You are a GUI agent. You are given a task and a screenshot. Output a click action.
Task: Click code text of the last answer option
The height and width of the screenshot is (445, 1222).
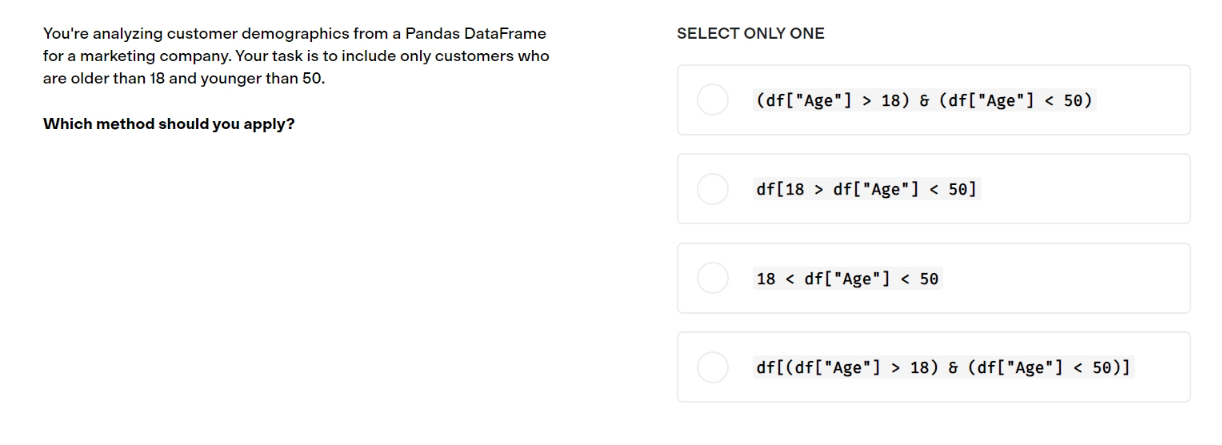944,367
